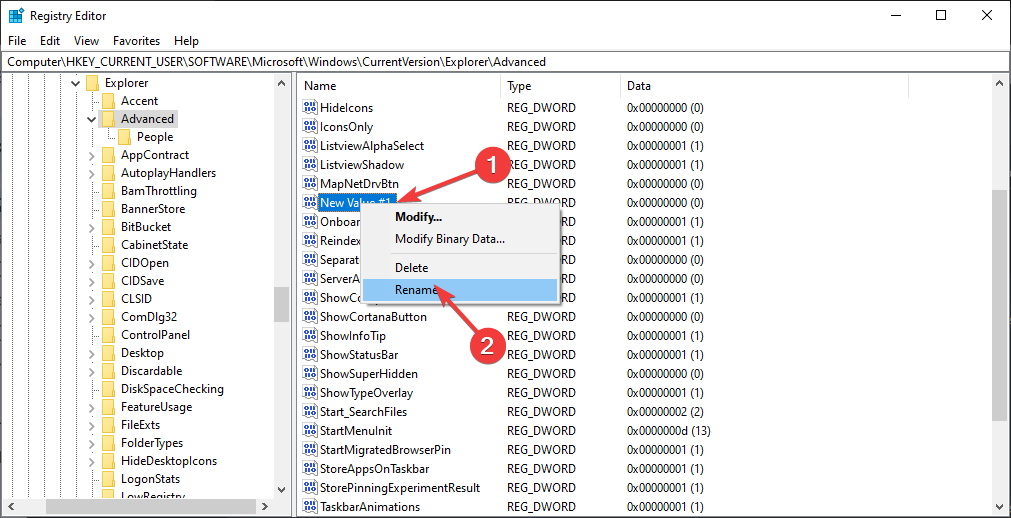This screenshot has height=518, width=1011.
Task: Click the tree pane horizontal scrollbar left arrow
Action: [10, 506]
